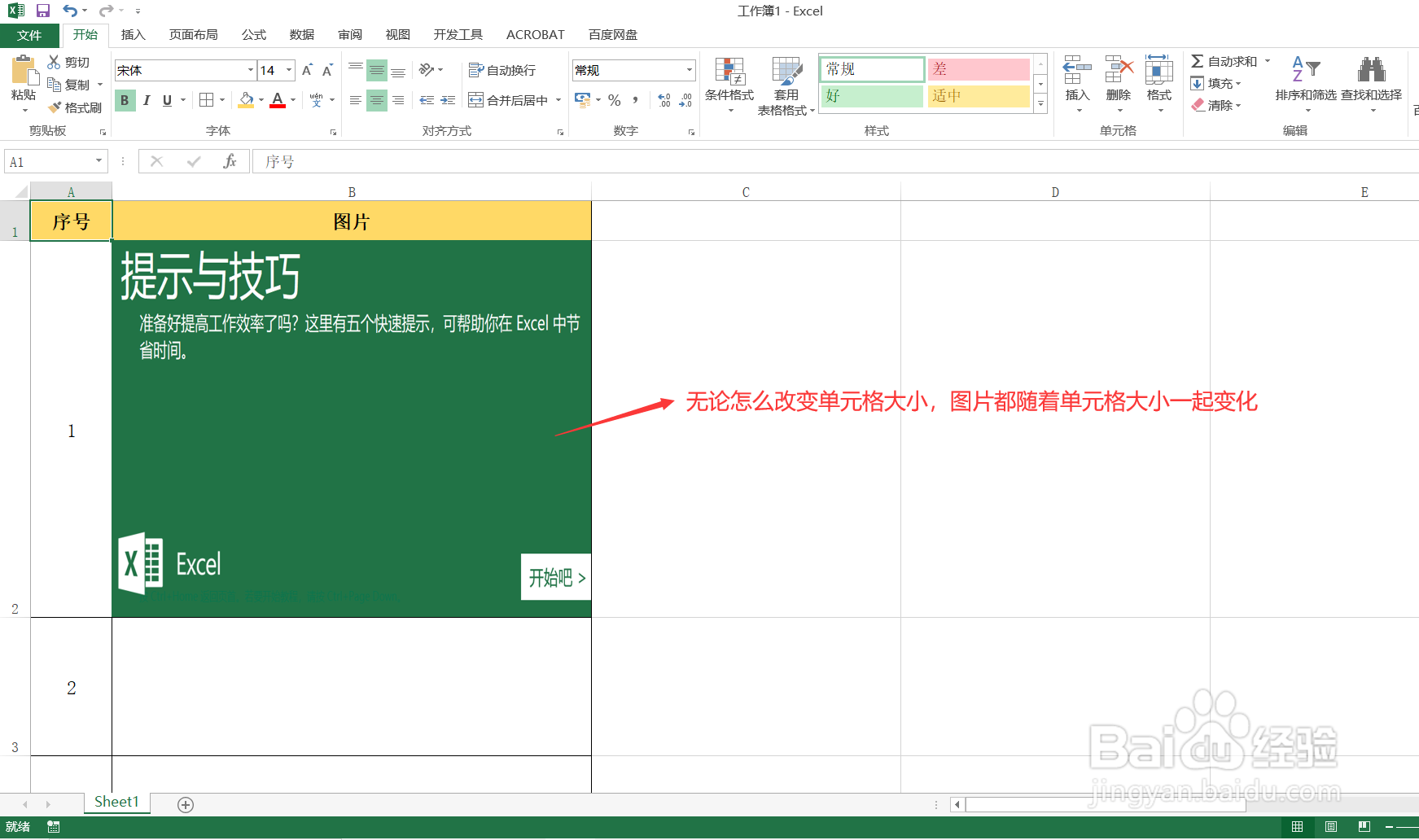Click the Find and Select binoculars icon
Viewport: 1419px width, 840px height.
tap(1372, 70)
